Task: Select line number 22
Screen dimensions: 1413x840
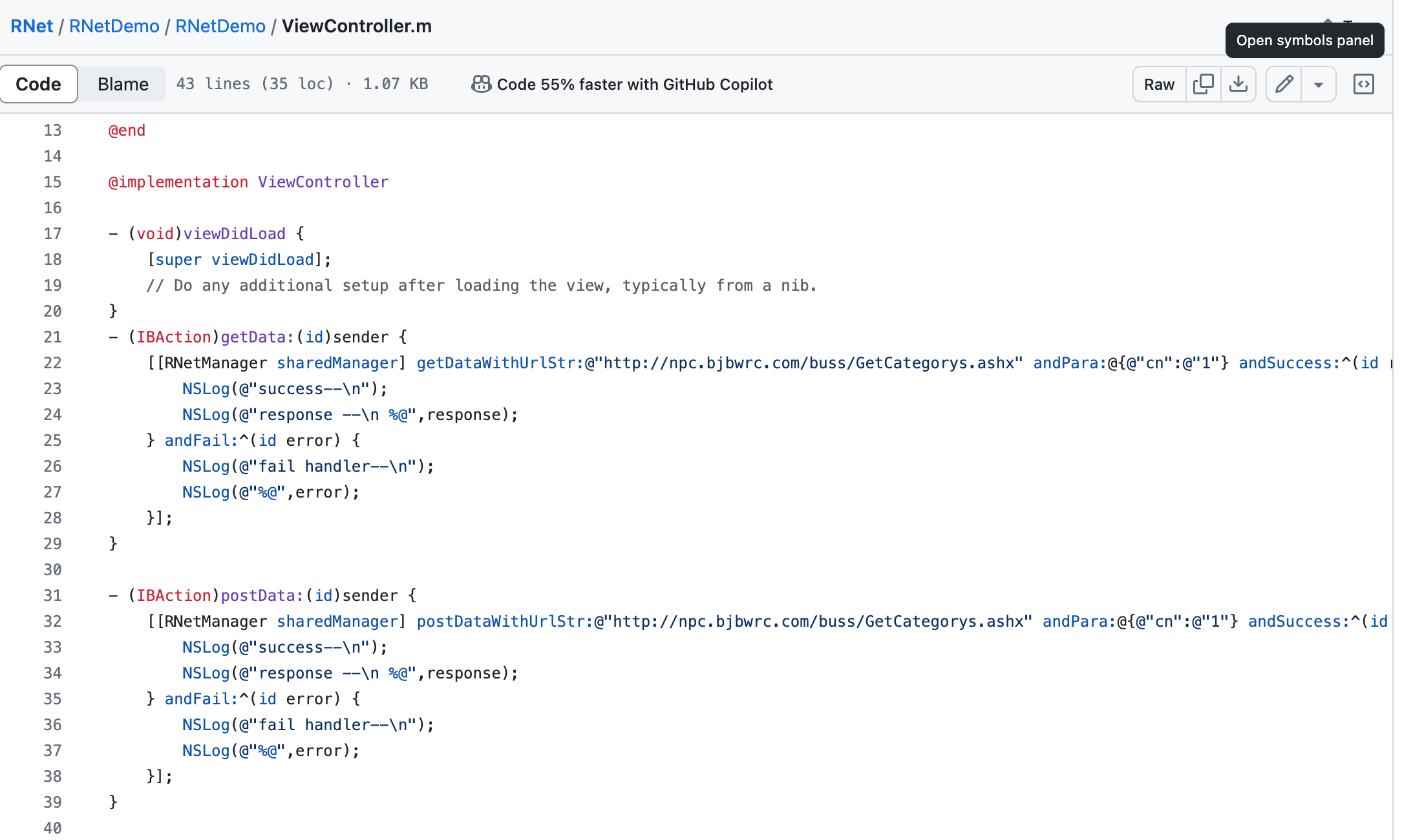Action: click(x=52, y=363)
